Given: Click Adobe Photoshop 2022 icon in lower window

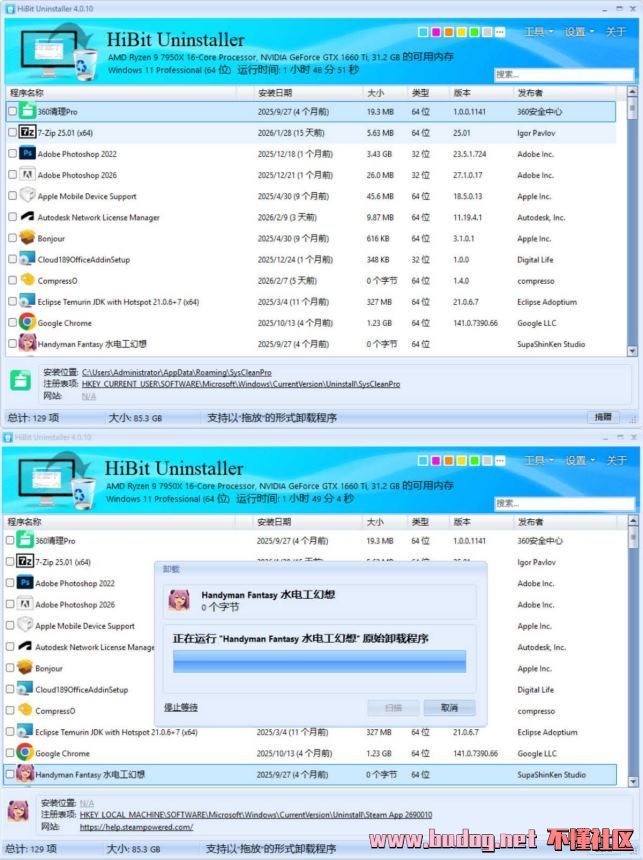Looking at the screenshot, I should (25, 582).
